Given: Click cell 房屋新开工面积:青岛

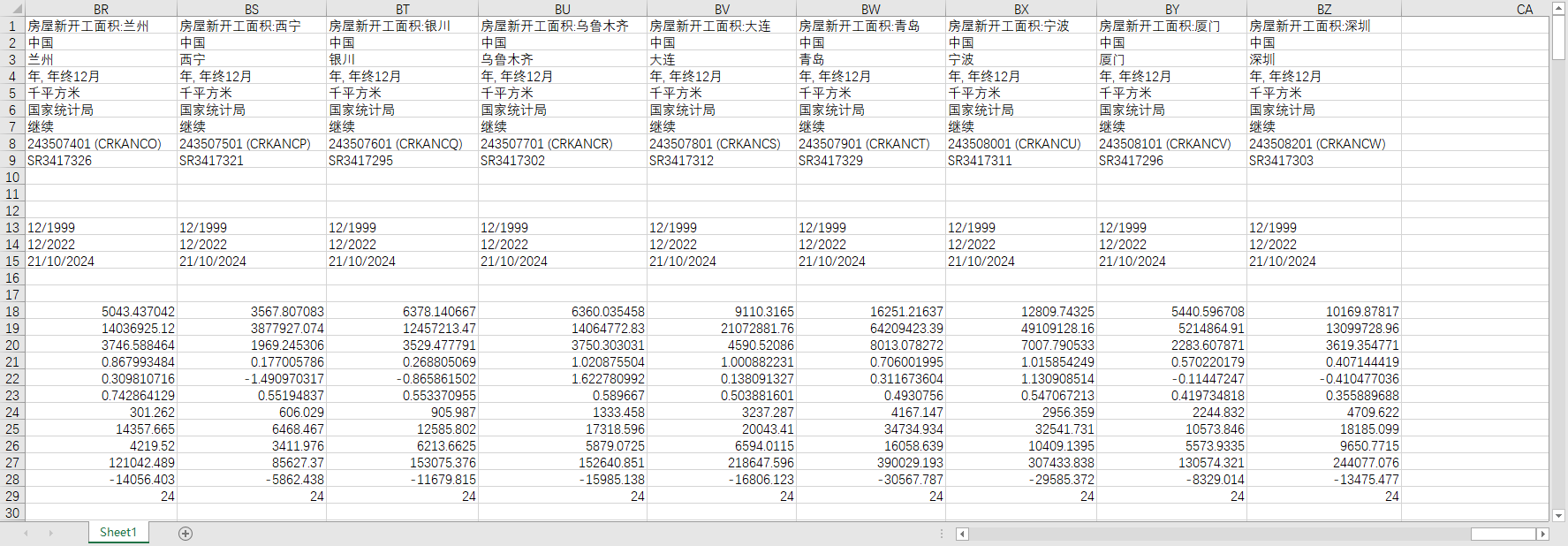Looking at the screenshot, I should (x=871, y=26).
